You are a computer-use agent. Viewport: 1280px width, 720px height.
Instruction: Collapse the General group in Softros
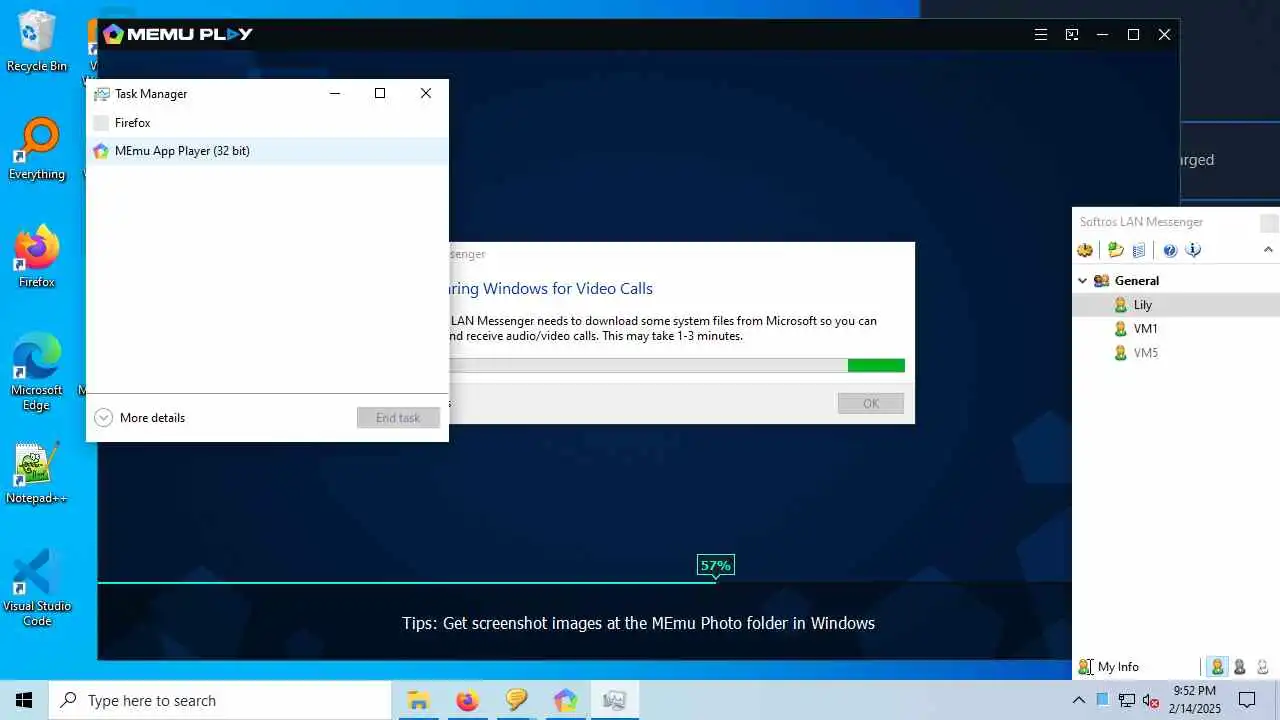click(1082, 281)
